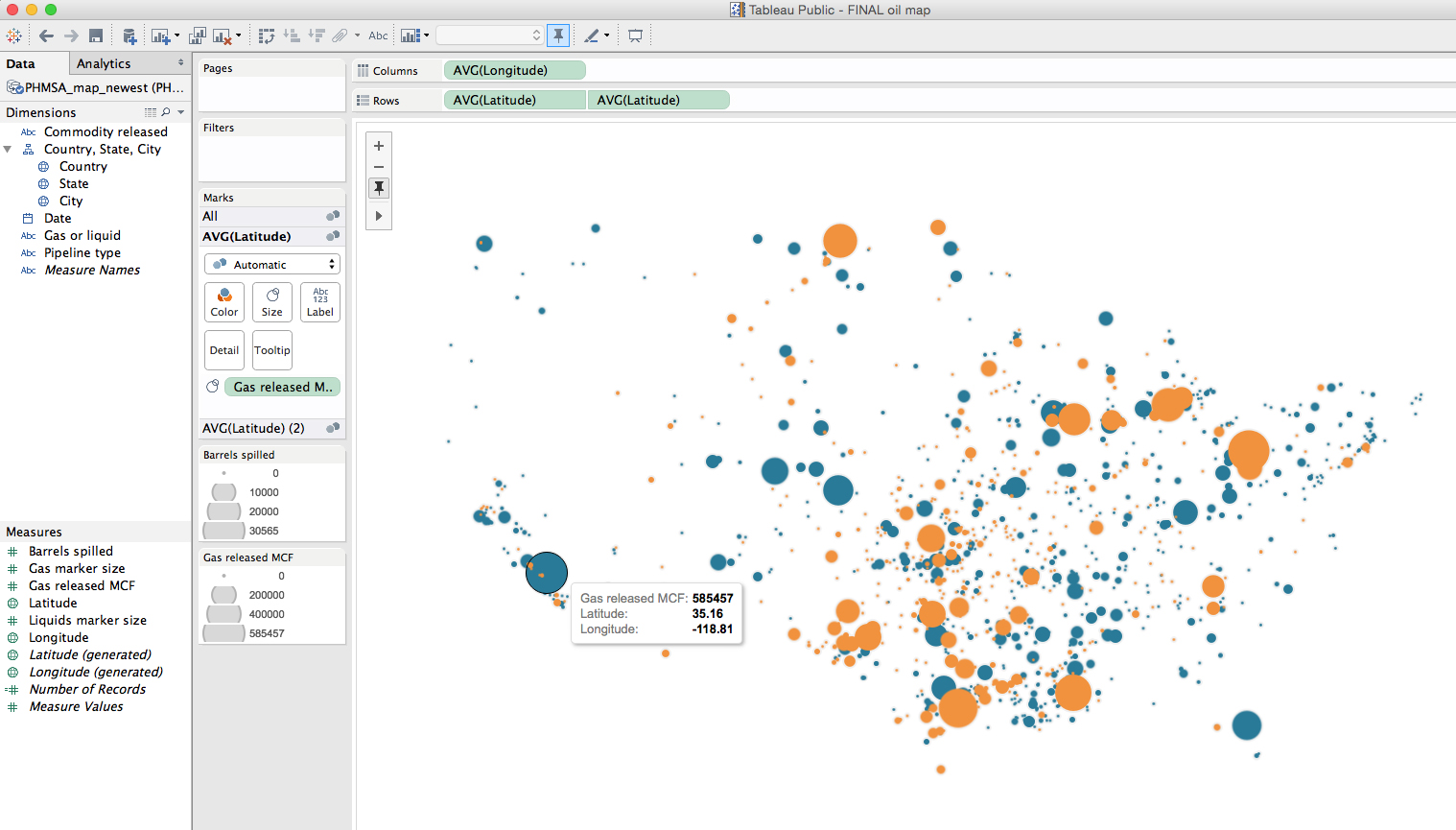Click the swap rows and columns icon

pos(267,36)
